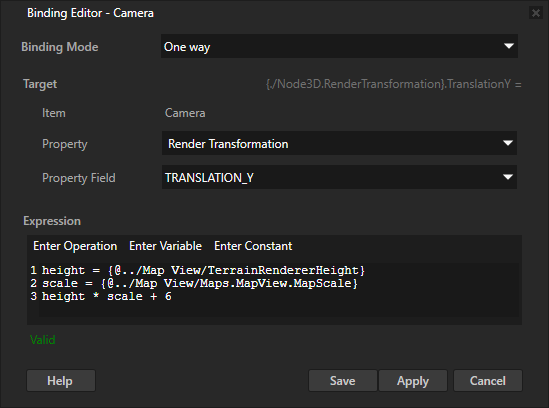Click the Camera item value

pos(185,113)
